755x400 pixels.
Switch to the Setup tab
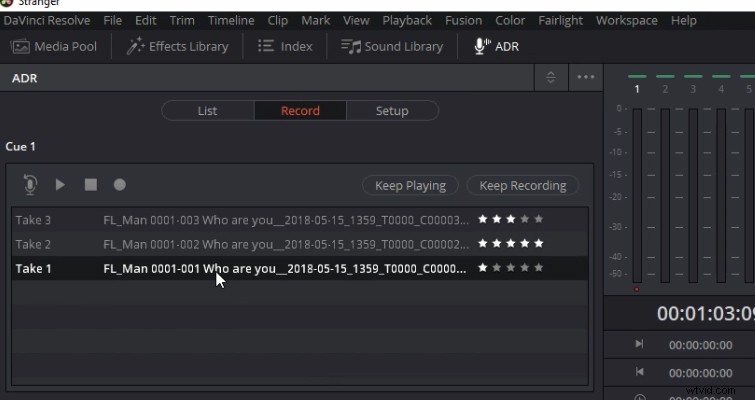coord(392,111)
